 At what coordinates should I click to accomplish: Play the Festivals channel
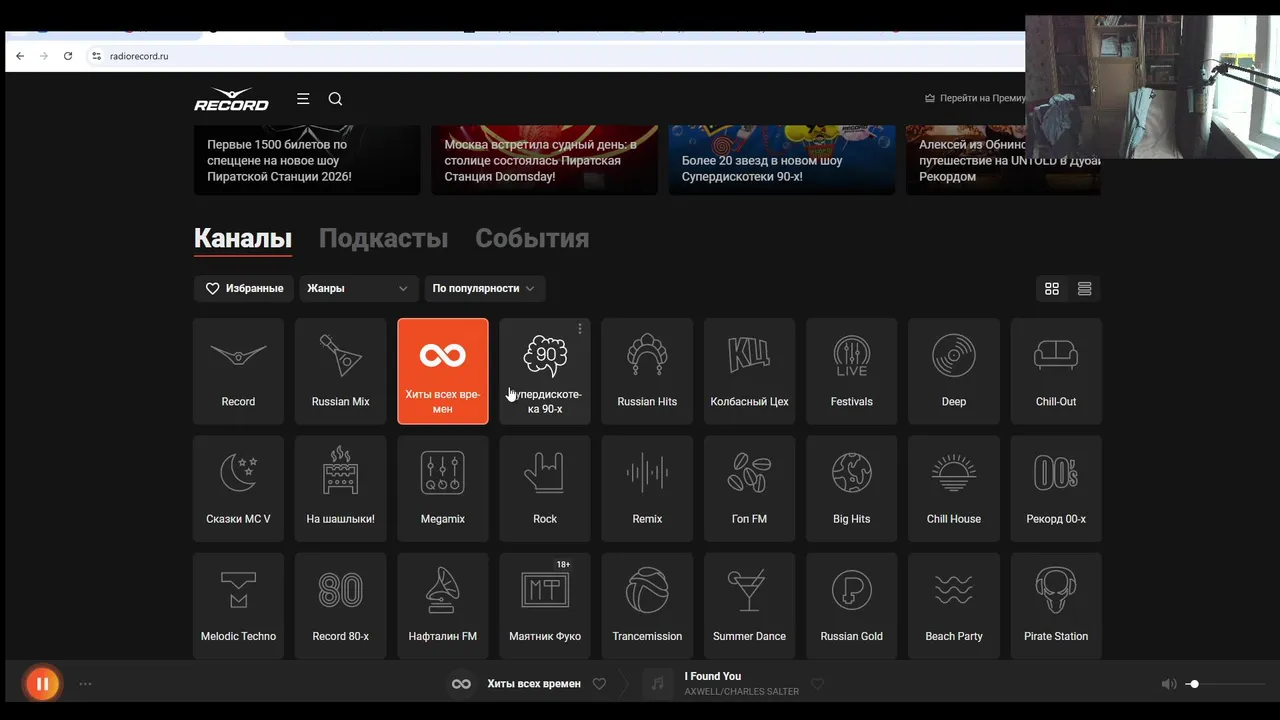(x=851, y=371)
